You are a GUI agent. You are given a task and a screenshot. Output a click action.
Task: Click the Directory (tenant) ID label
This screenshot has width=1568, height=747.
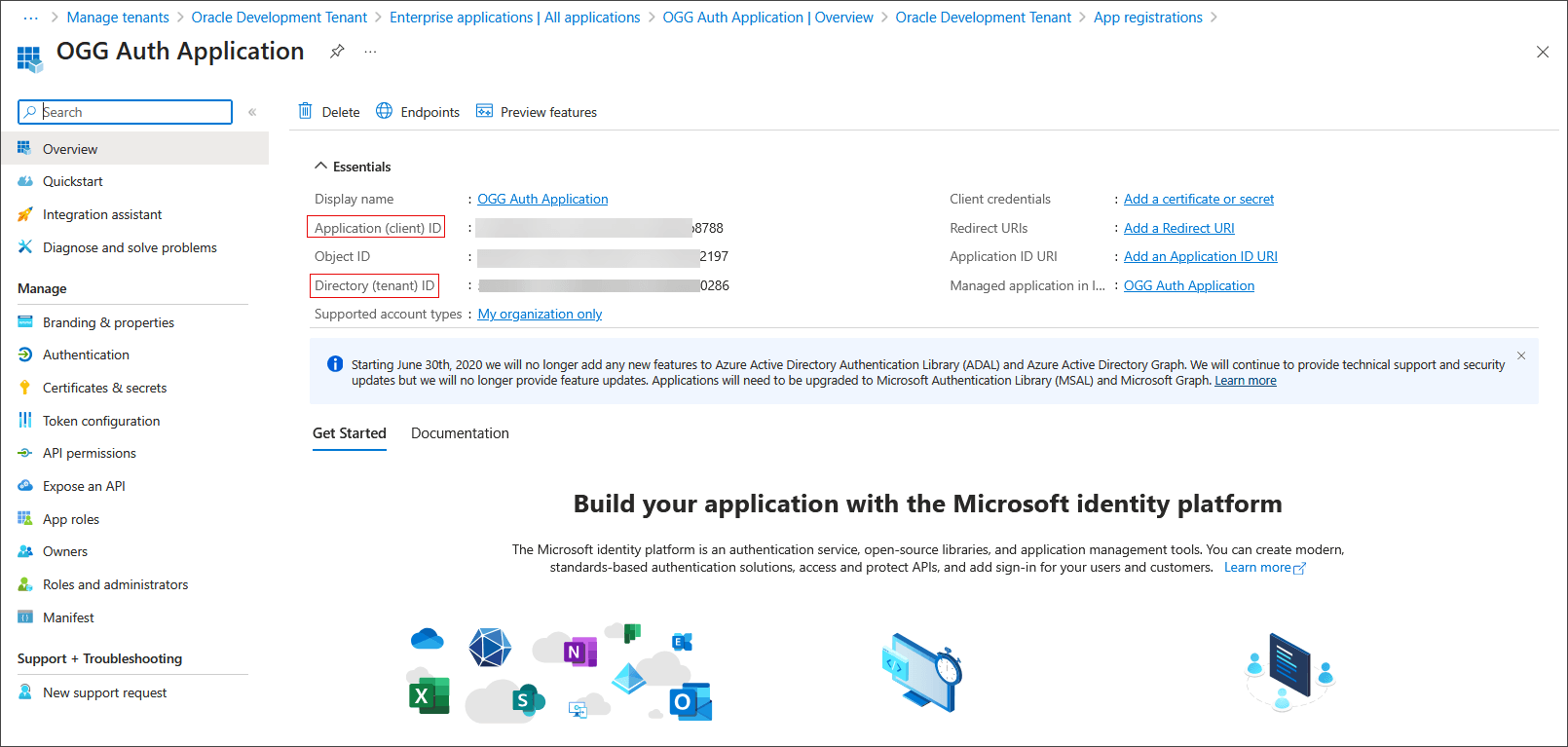(x=374, y=285)
